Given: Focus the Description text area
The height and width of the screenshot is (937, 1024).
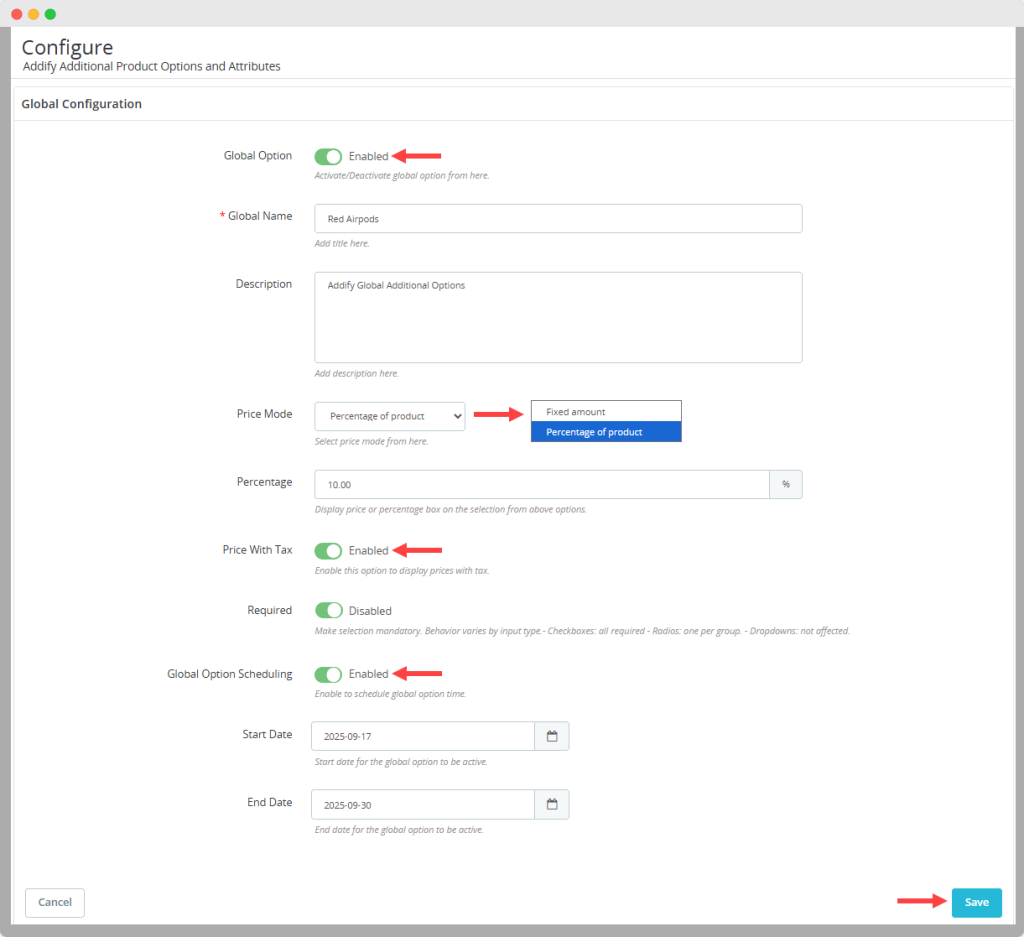Looking at the screenshot, I should 558,317.
